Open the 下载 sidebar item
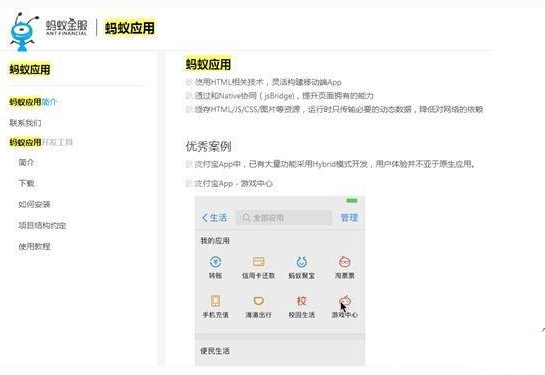Viewport: 545px width, 375px height. click(26, 183)
